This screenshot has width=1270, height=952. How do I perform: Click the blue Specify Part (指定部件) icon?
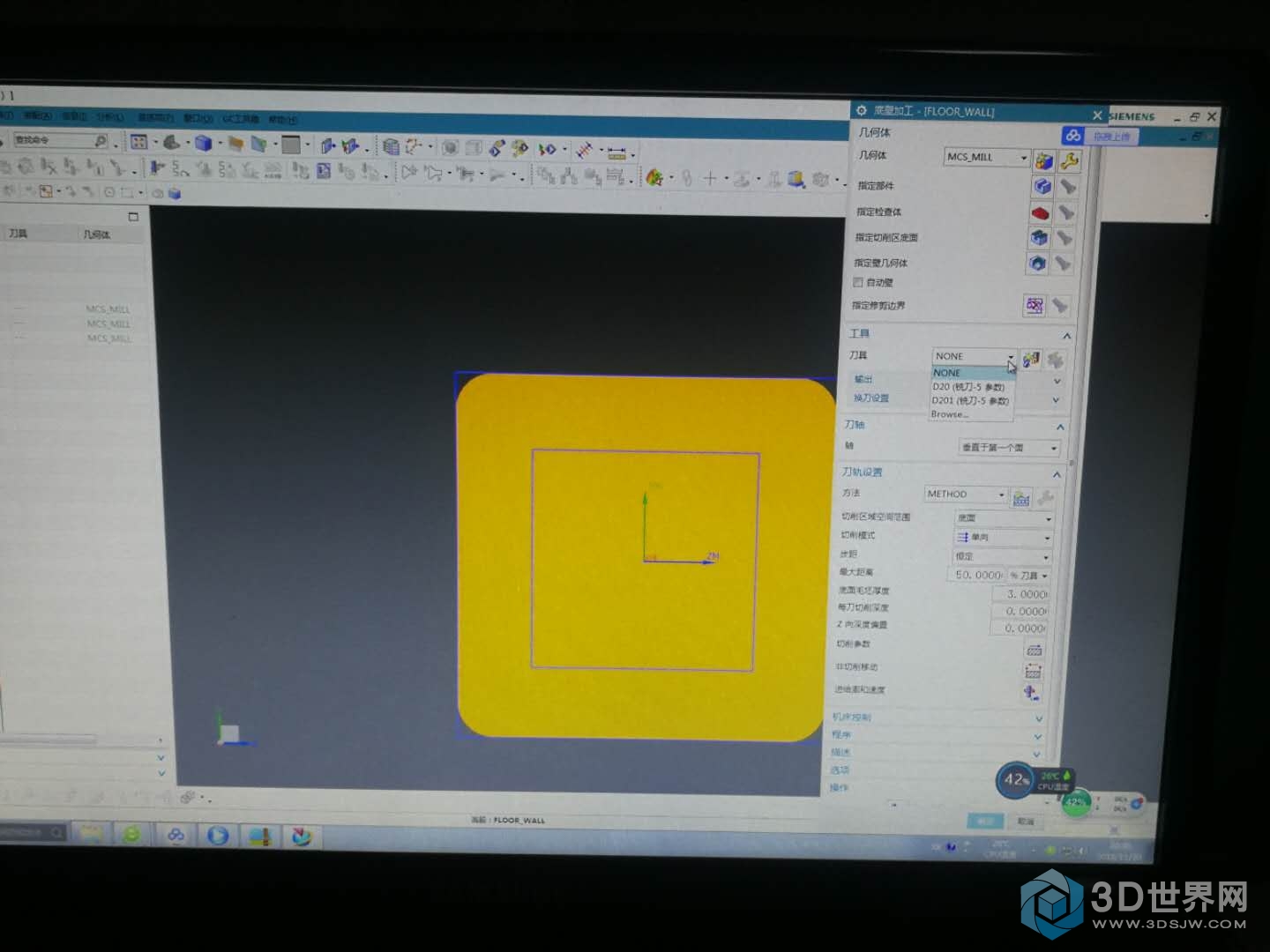[1042, 186]
